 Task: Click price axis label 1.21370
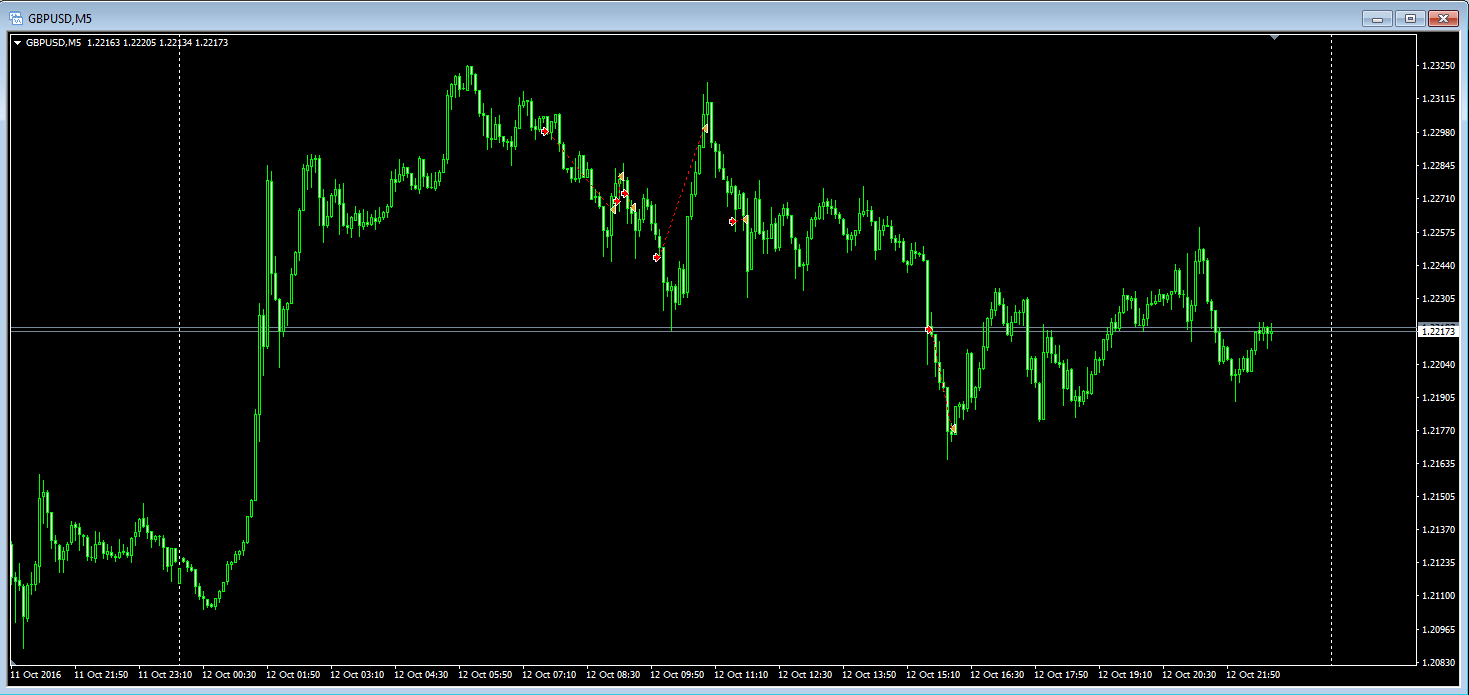tap(1438, 529)
